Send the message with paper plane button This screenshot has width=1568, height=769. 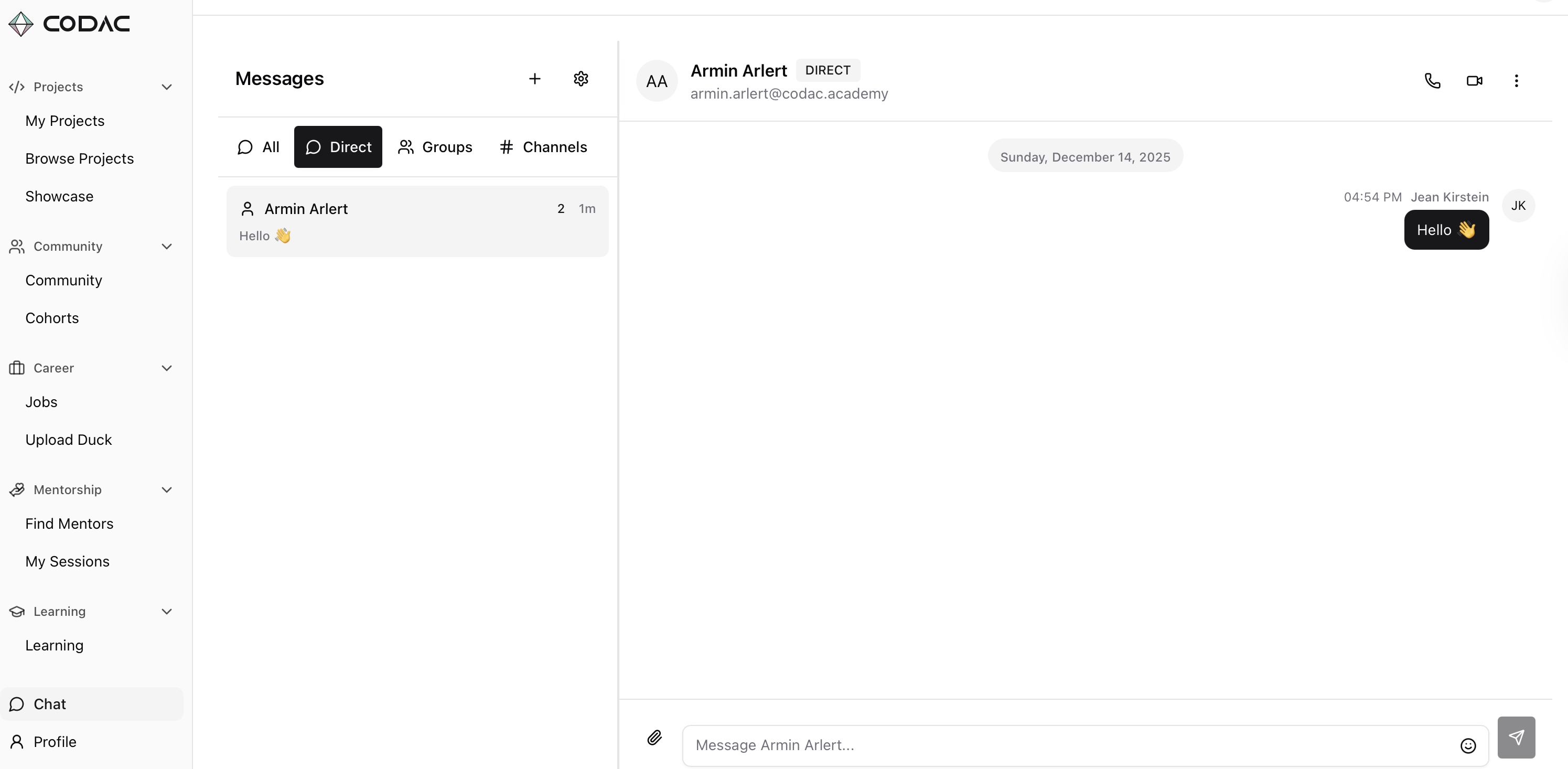1516,738
